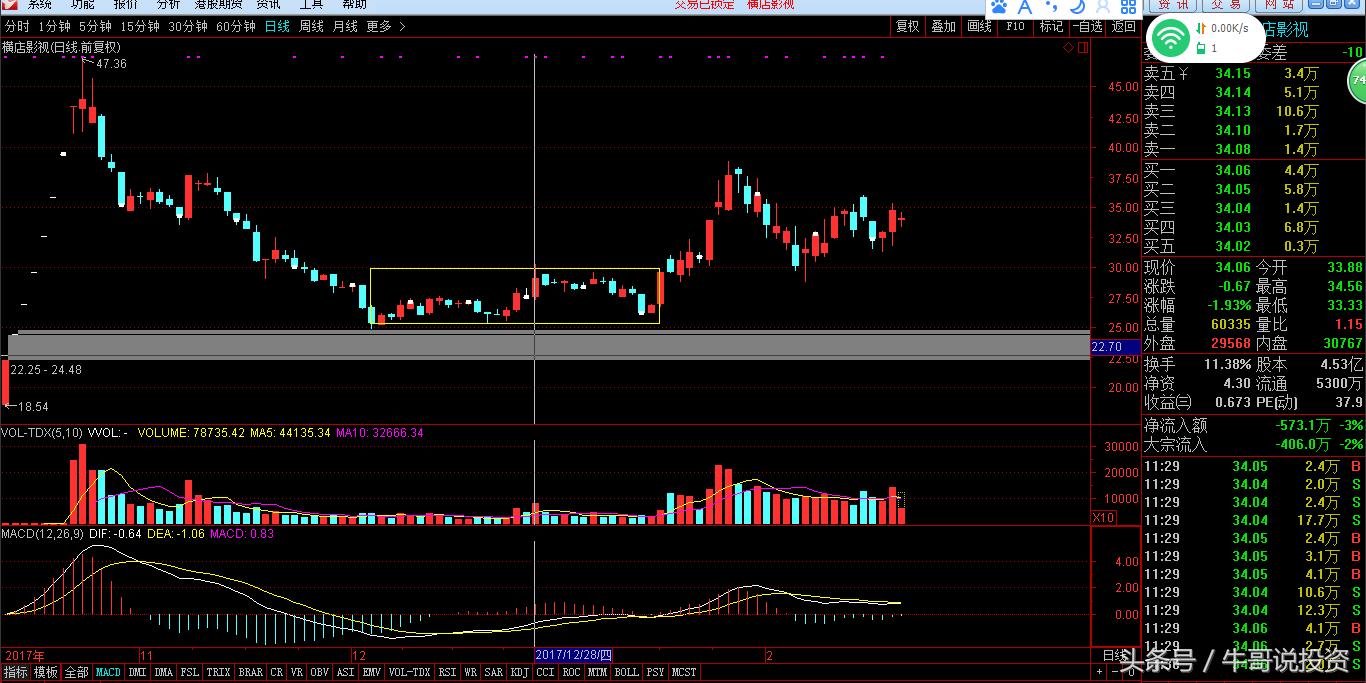Switch to the BOLL indicator tab
The image size is (1366, 683).
tap(626, 673)
